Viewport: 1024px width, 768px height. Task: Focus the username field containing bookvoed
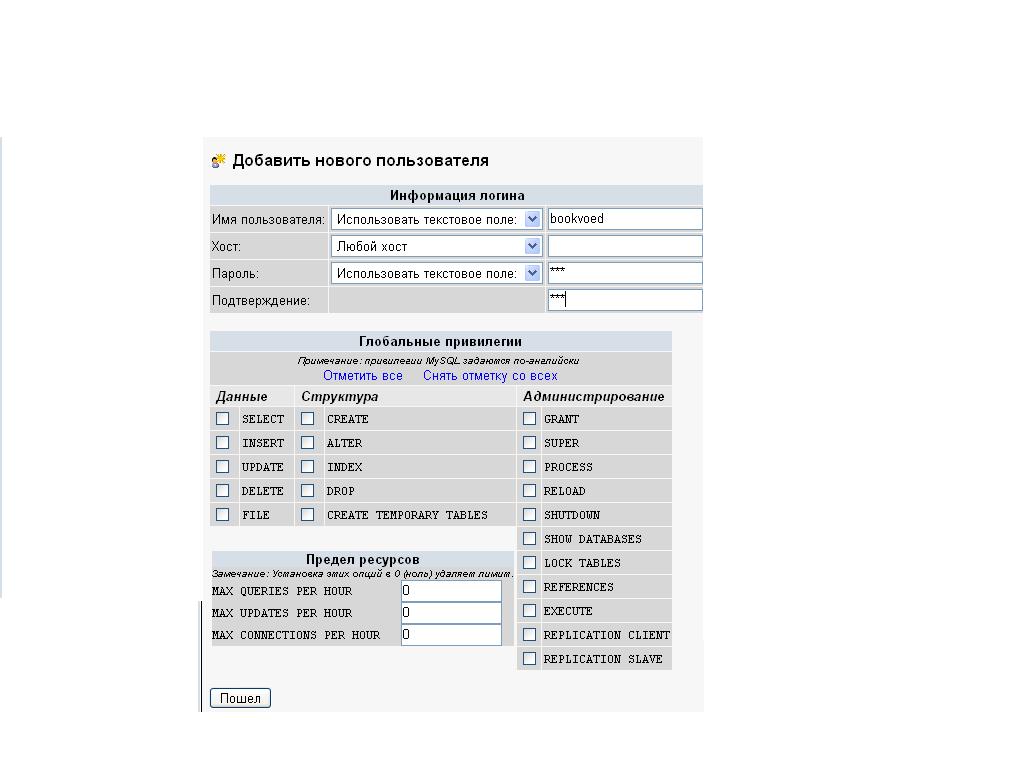(x=625, y=219)
